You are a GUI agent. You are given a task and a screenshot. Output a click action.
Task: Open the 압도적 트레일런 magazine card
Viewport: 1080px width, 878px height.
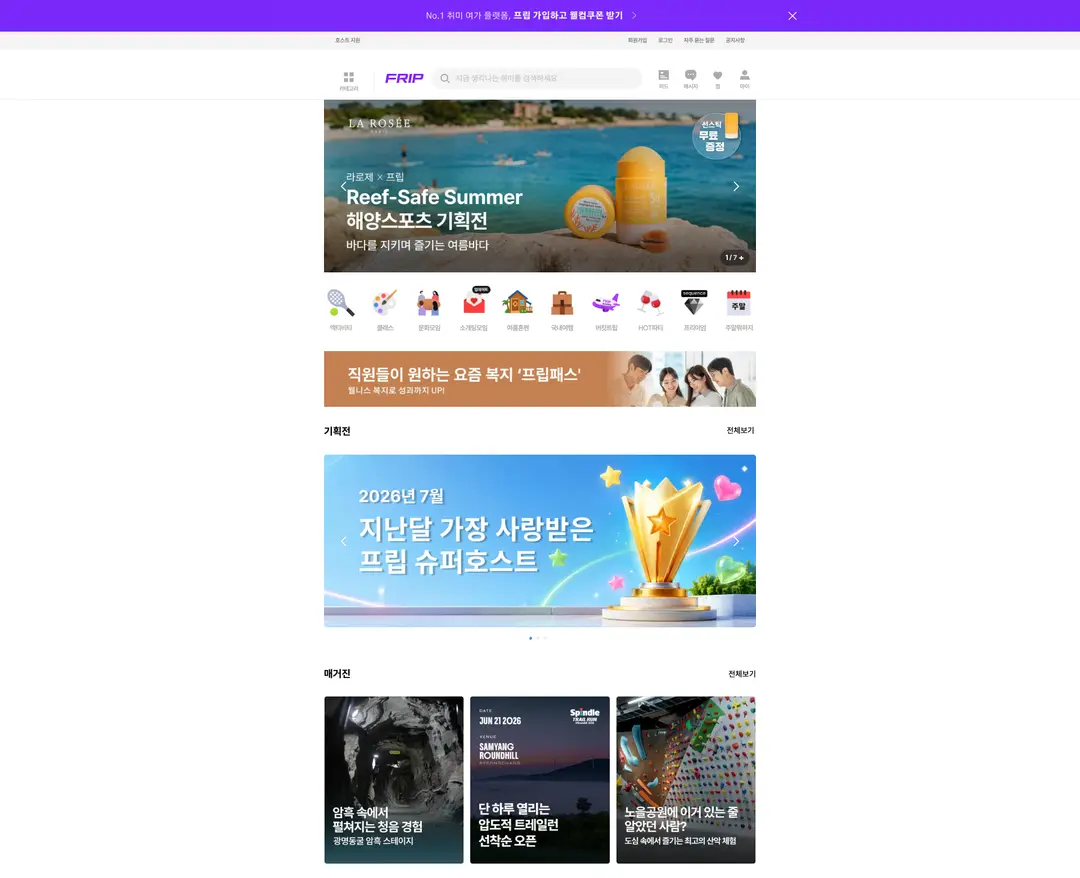pos(540,780)
